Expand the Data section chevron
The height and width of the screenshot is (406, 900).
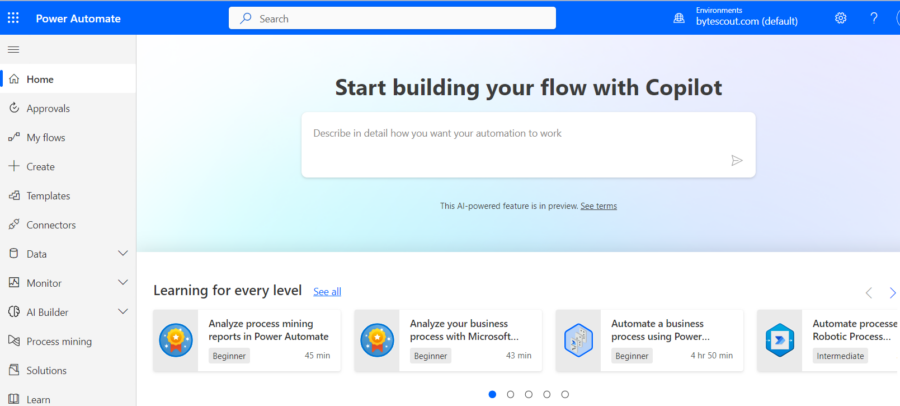[x=123, y=253]
